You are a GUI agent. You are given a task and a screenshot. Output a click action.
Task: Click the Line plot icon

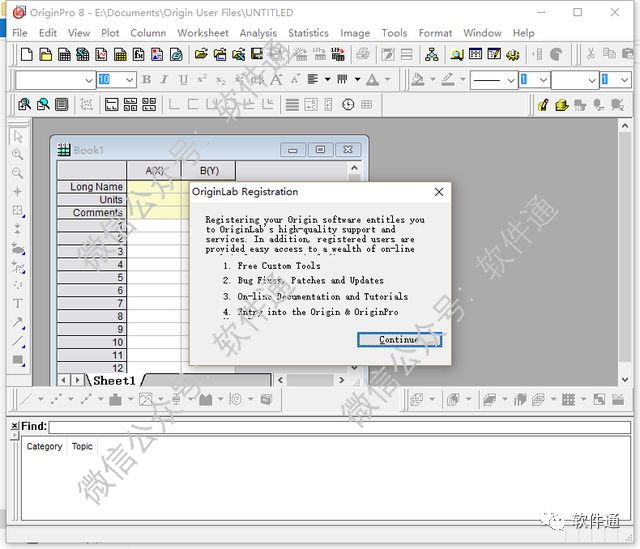coord(27,399)
